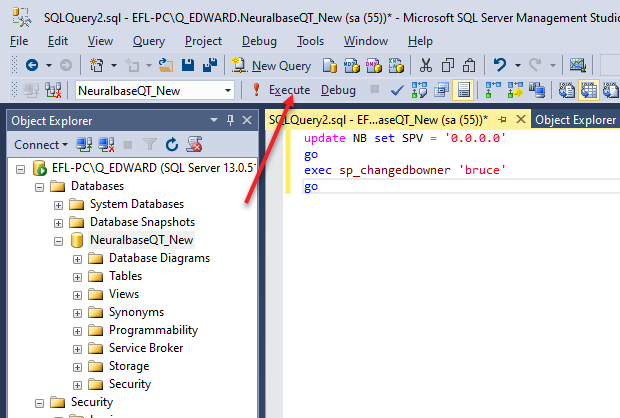Close the Object Explorer panel
The height and width of the screenshot is (418, 620).
point(247,120)
